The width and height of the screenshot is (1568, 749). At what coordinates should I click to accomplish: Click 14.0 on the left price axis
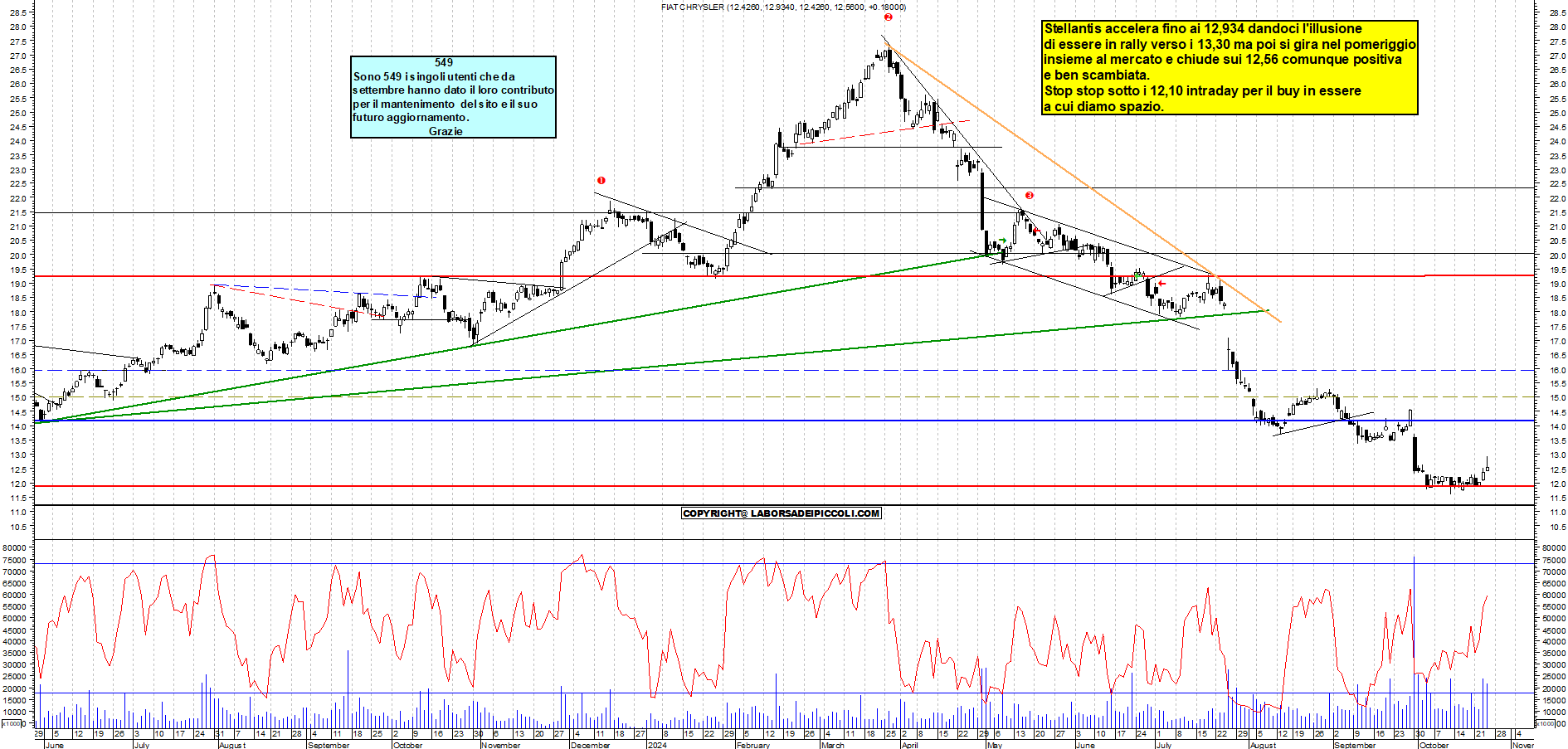(x=17, y=426)
